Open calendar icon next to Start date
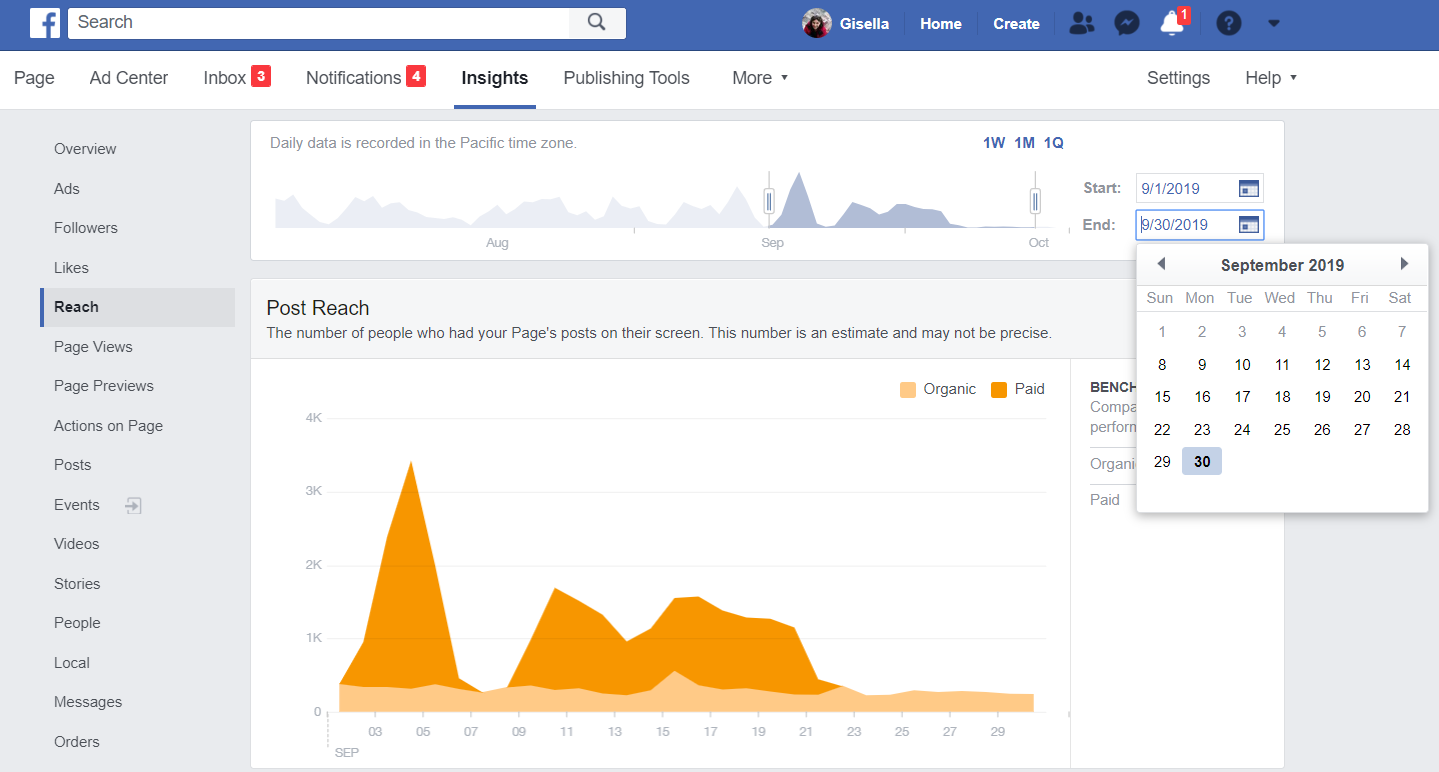The image size is (1439, 772). pyautogui.click(x=1249, y=188)
